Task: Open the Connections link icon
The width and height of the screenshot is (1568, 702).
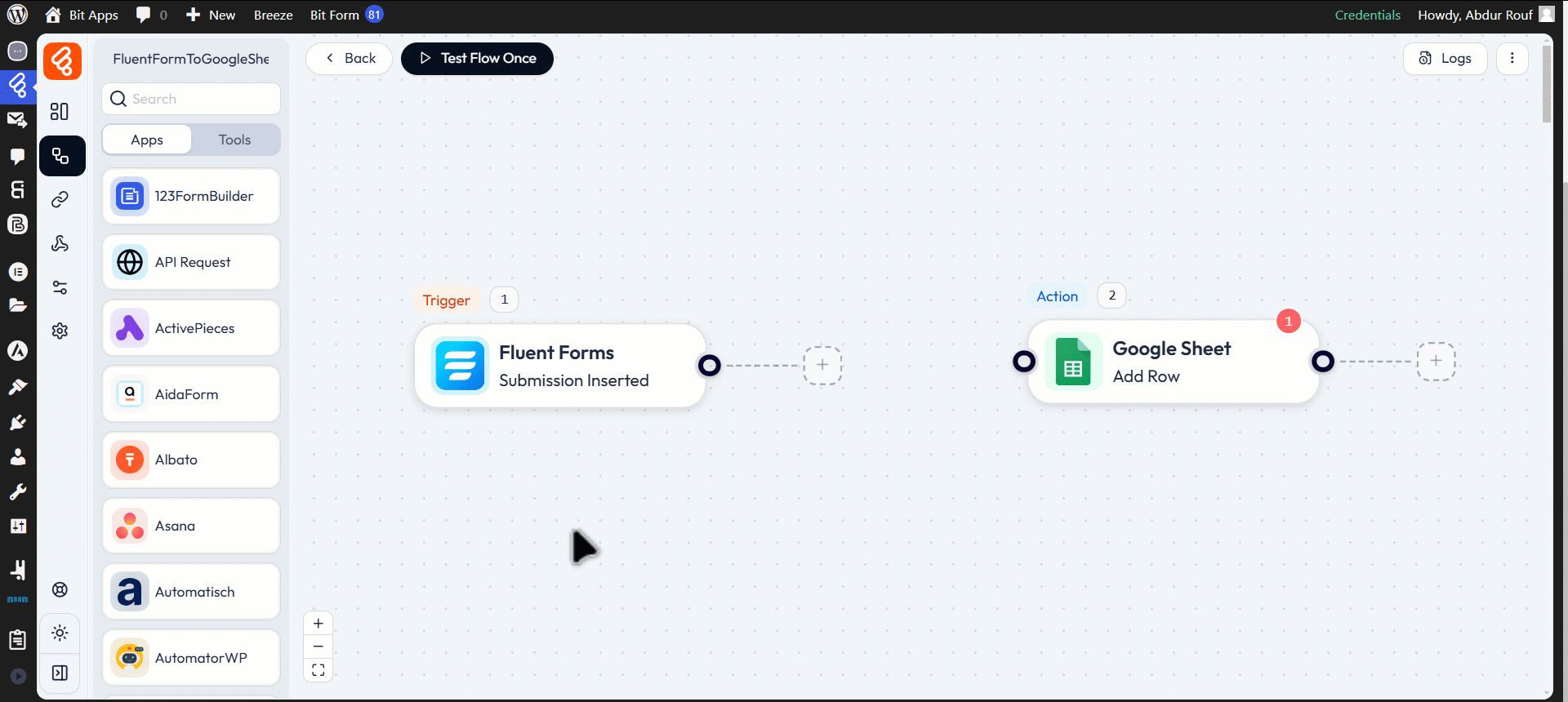Action: point(60,199)
